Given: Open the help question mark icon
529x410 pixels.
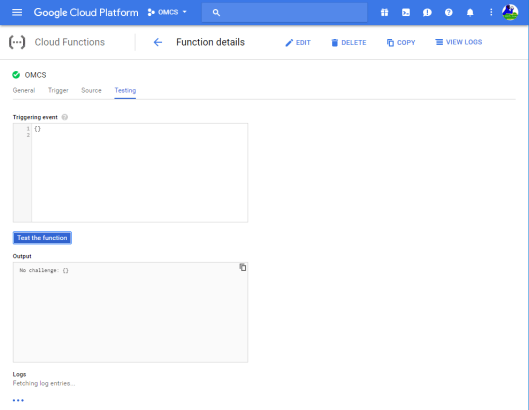Looking at the screenshot, I should 448,12.
